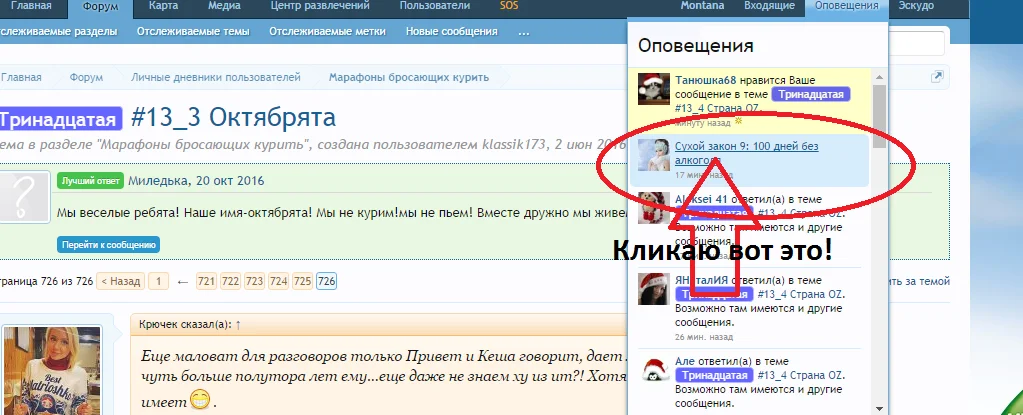Screen dimensions: 1023x415
Task: Open Танюшка68's profile link in alerts
Action: click(706, 80)
